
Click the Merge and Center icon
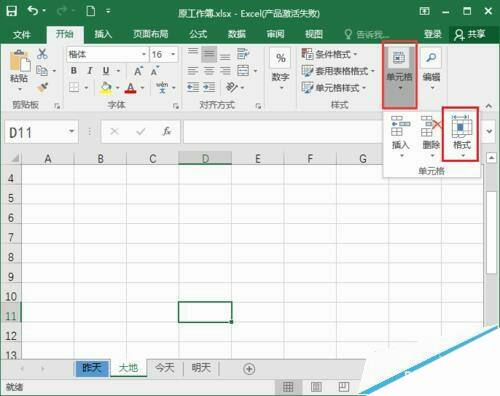(x=243, y=71)
